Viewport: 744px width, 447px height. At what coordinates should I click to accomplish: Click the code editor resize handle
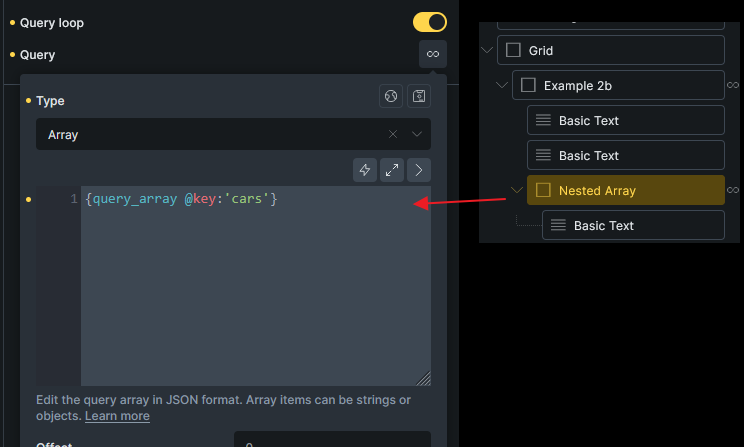tap(424, 379)
